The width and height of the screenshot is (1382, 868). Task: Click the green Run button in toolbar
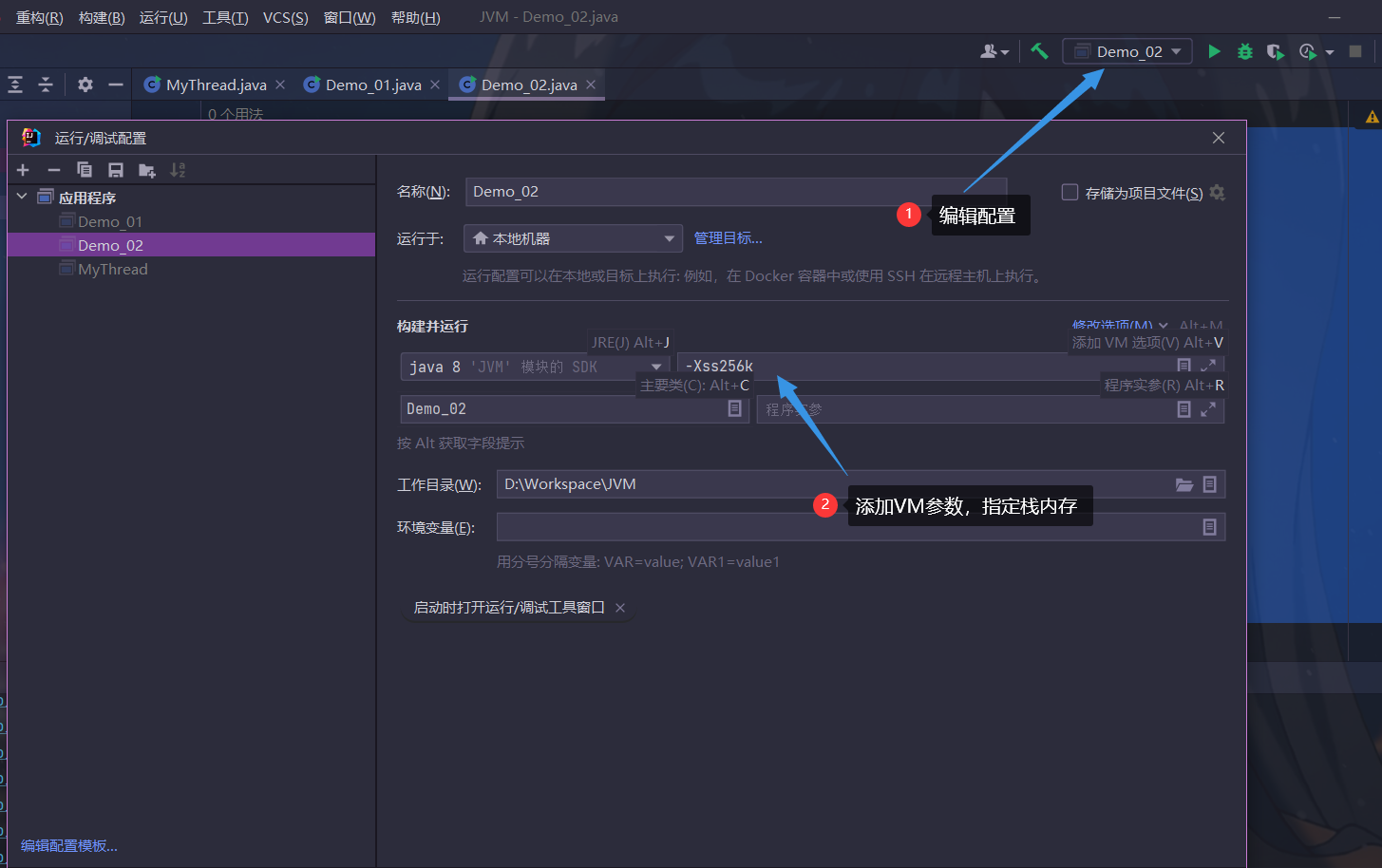pos(1214,51)
